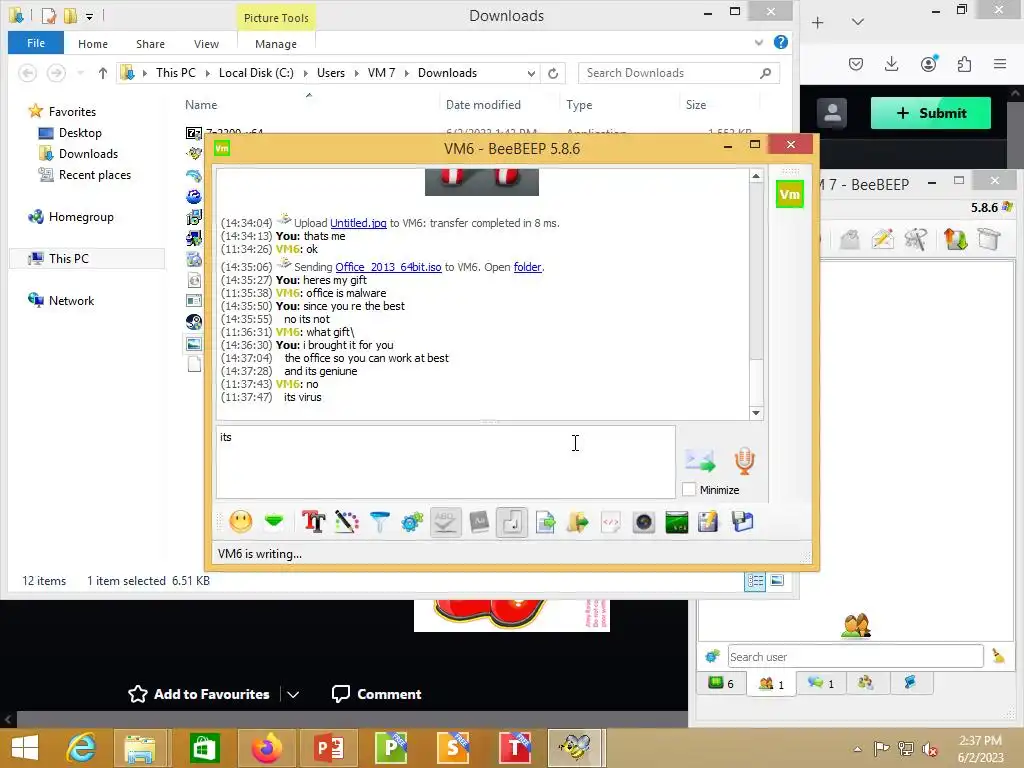Expand the path arrow after 'This PC'

click(x=208, y=73)
